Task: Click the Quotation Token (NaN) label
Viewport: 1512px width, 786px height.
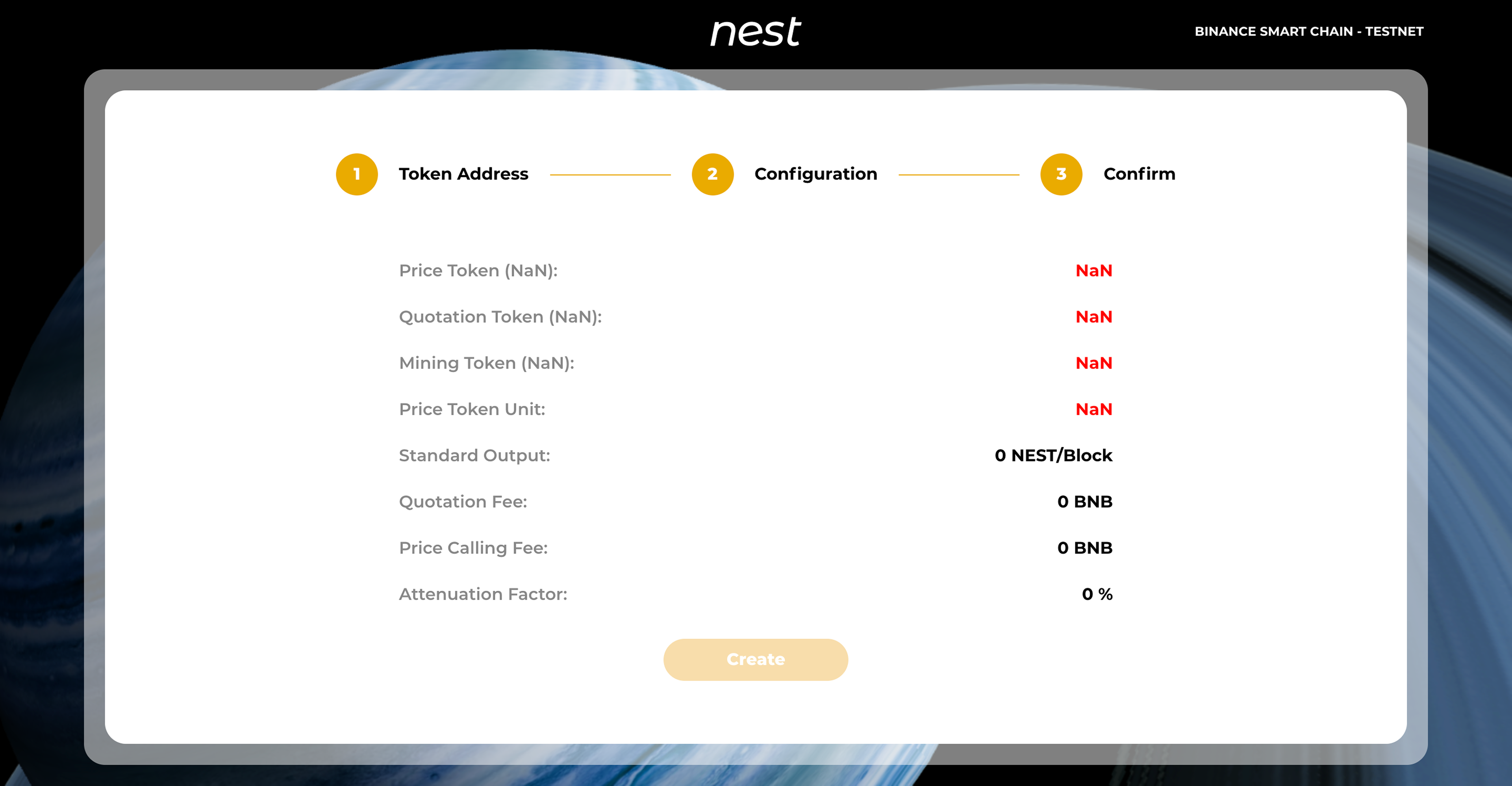Action: [500, 317]
